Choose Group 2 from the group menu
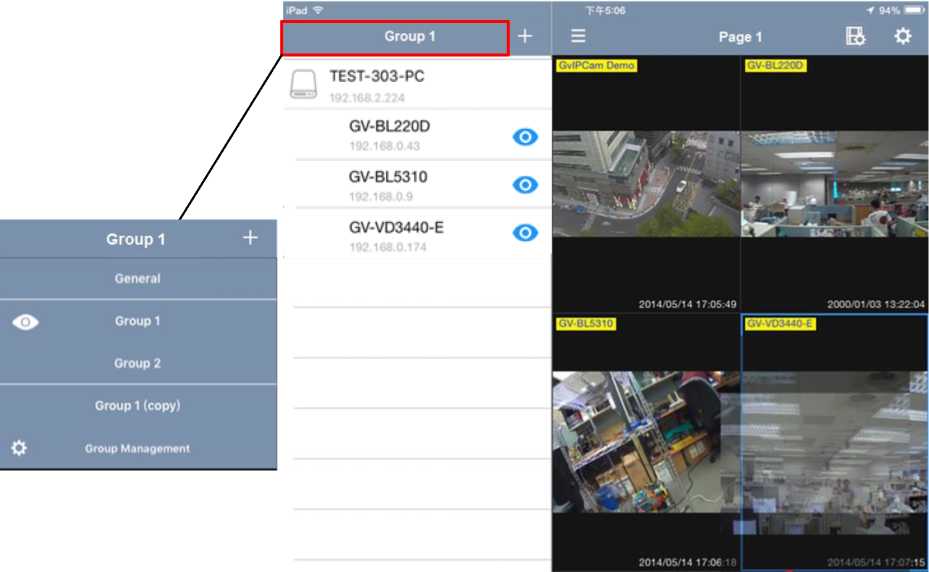 (137, 363)
